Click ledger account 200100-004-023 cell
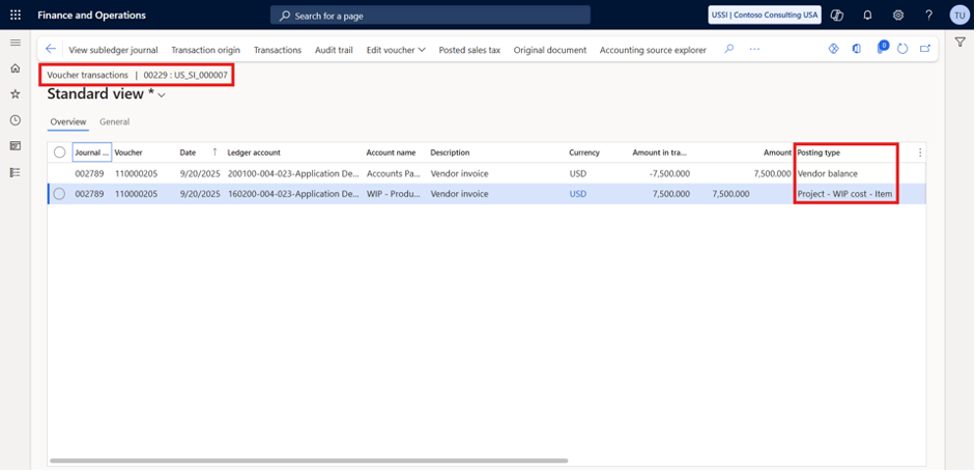This screenshot has width=977, height=472. point(293,174)
